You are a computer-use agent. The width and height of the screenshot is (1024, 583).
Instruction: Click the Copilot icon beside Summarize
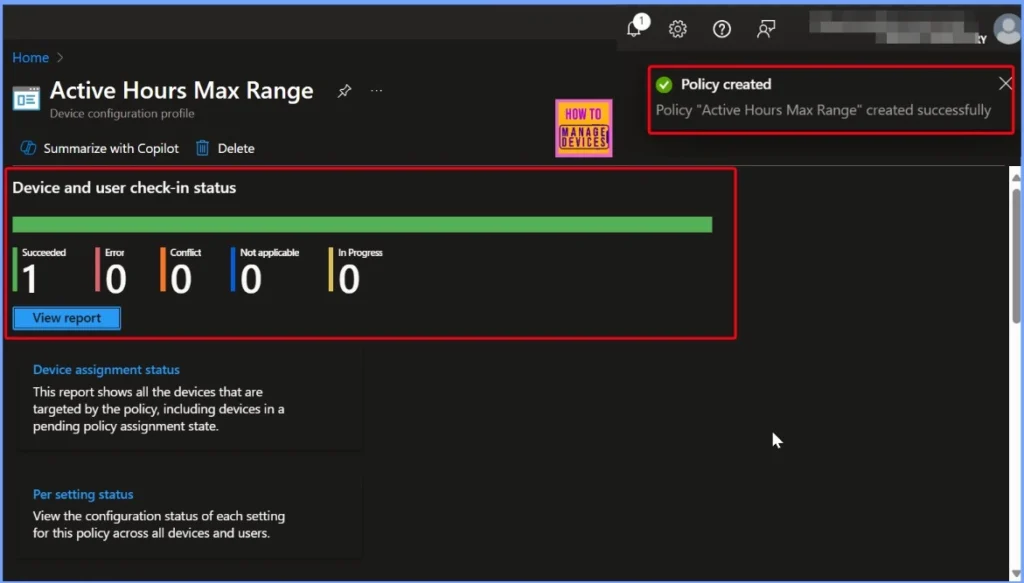pos(28,148)
